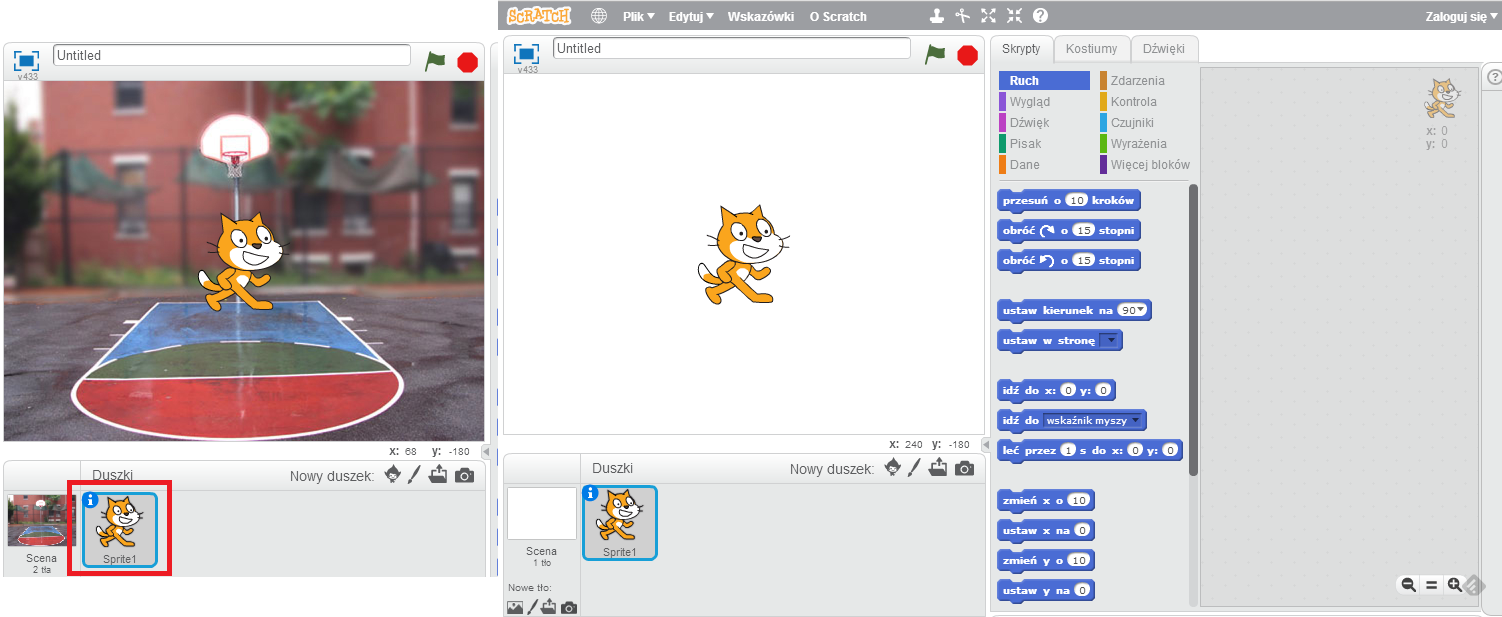1502x617 pixels.
Task: Click the block help question-mark tool
Action: 1040,16
